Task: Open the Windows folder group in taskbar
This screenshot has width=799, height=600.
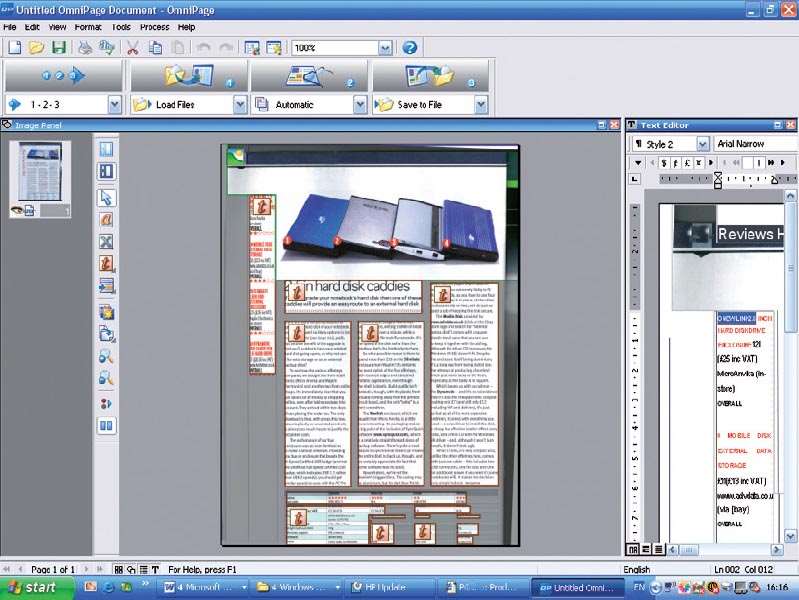Action: pos(298,588)
